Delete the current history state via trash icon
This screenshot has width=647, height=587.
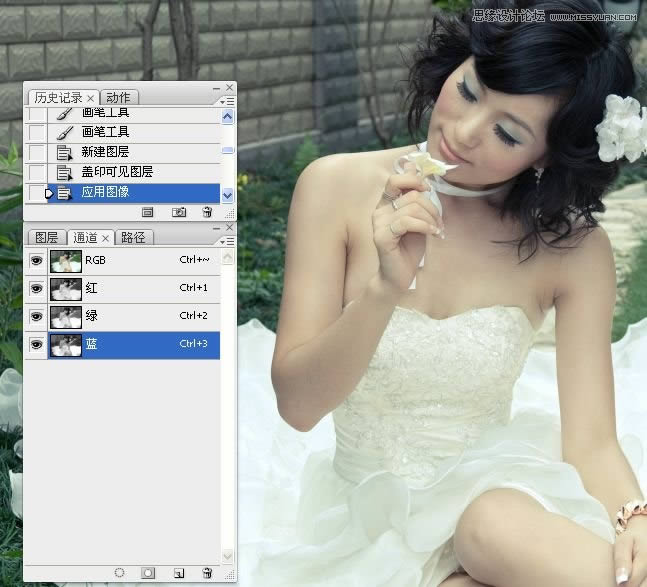click(x=207, y=212)
